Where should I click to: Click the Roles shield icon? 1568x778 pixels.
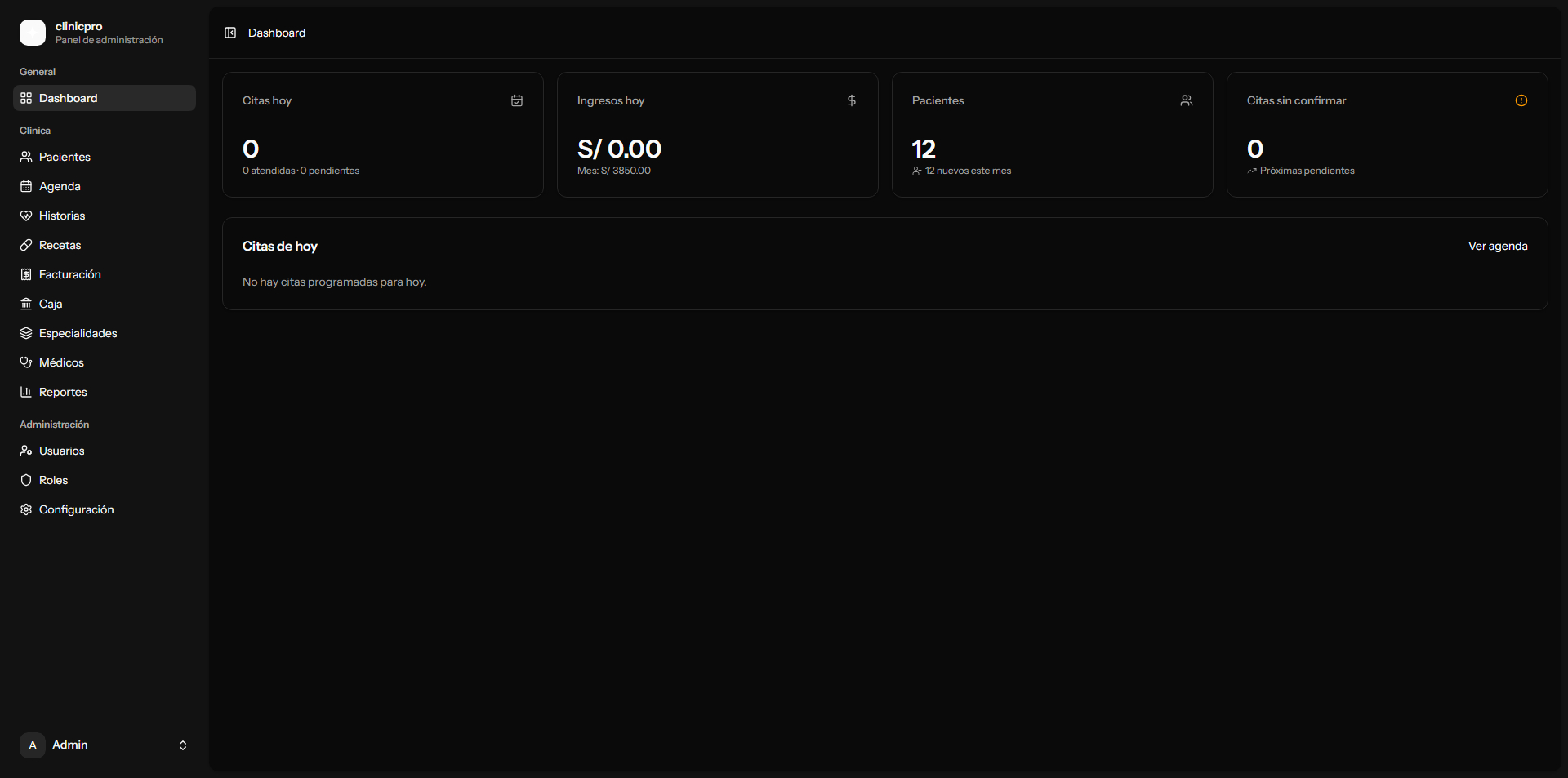click(x=26, y=480)
